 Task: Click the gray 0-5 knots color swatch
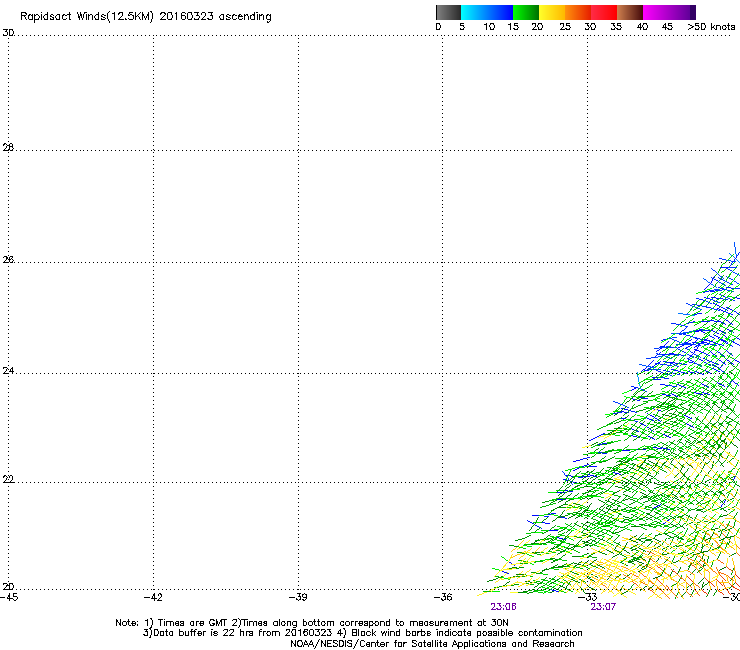click(x=448, y=12)
